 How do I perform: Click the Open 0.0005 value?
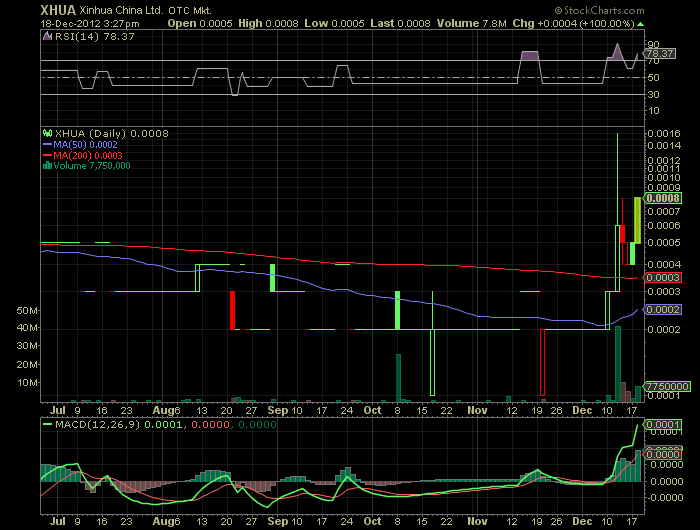(200, 24)
